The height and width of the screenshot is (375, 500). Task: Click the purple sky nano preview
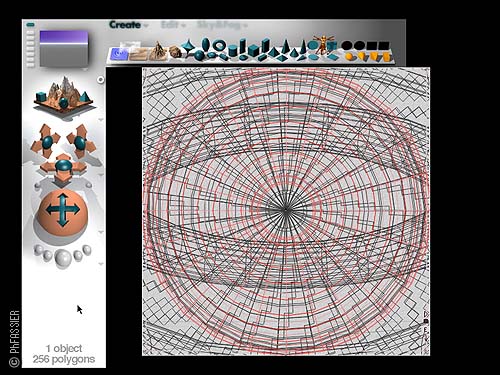[64, 49]
